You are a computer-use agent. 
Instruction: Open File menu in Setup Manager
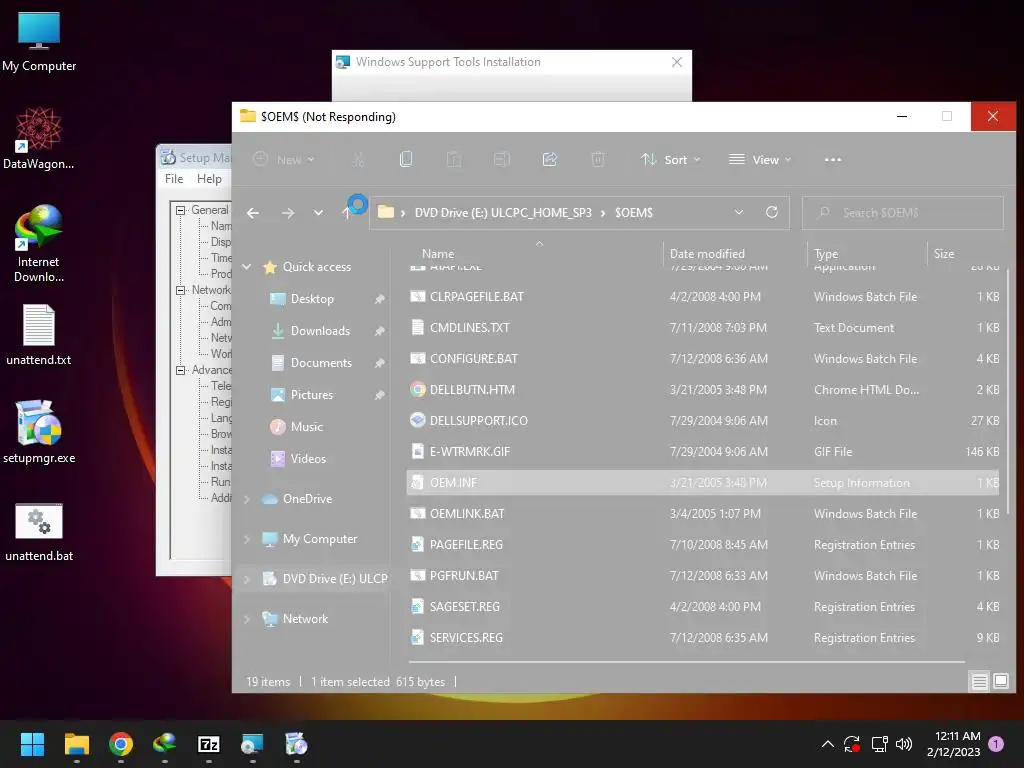click(174, 179)
